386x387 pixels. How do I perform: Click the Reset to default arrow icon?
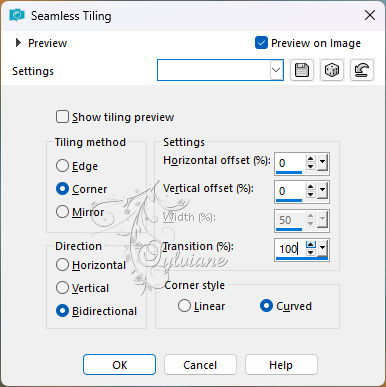(362, 70)
